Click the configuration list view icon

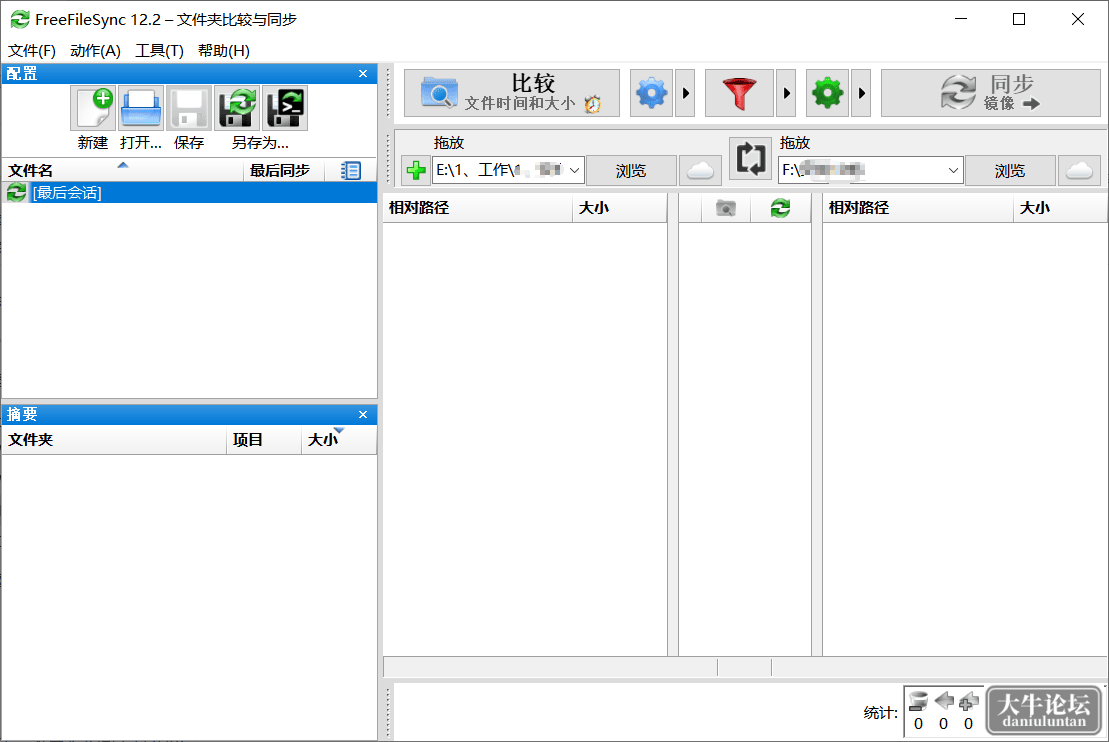pyautogui.click(x=351, y=170)
